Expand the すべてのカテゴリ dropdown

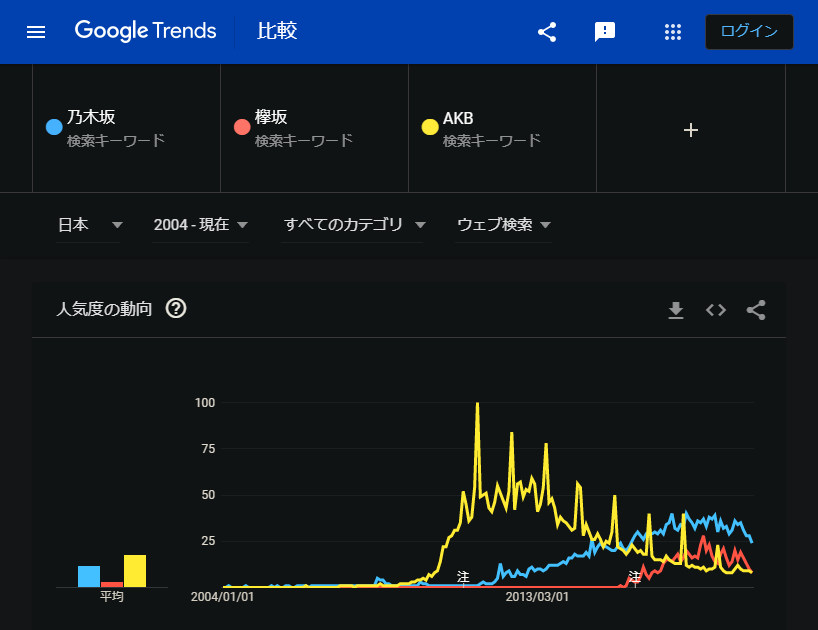click(x=355, y=225)
